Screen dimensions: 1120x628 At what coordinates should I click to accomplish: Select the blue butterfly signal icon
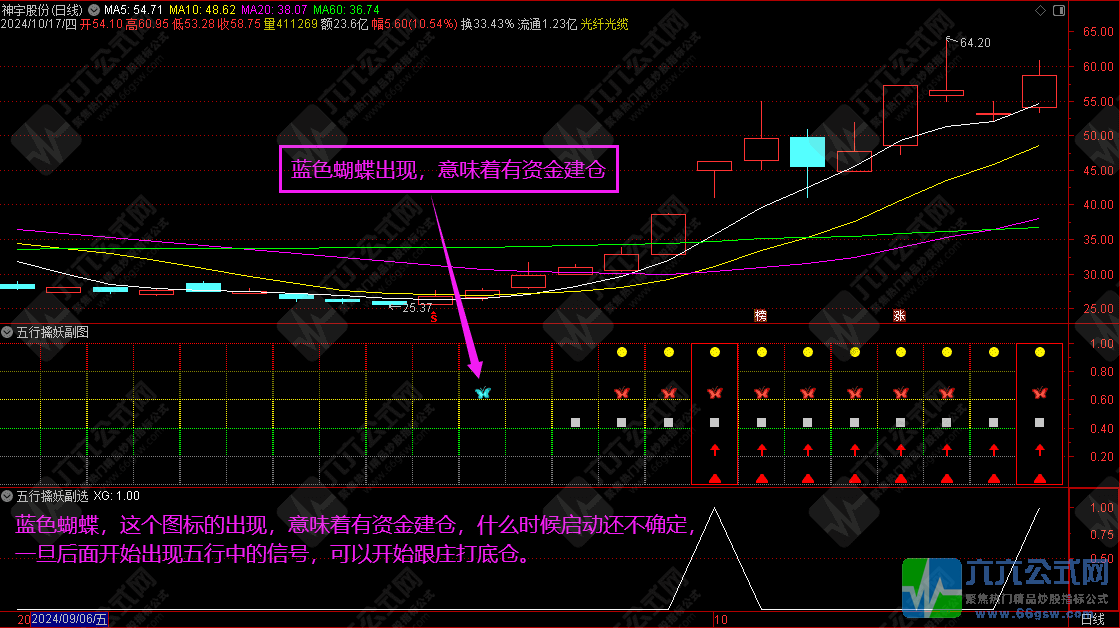(482, 392)
